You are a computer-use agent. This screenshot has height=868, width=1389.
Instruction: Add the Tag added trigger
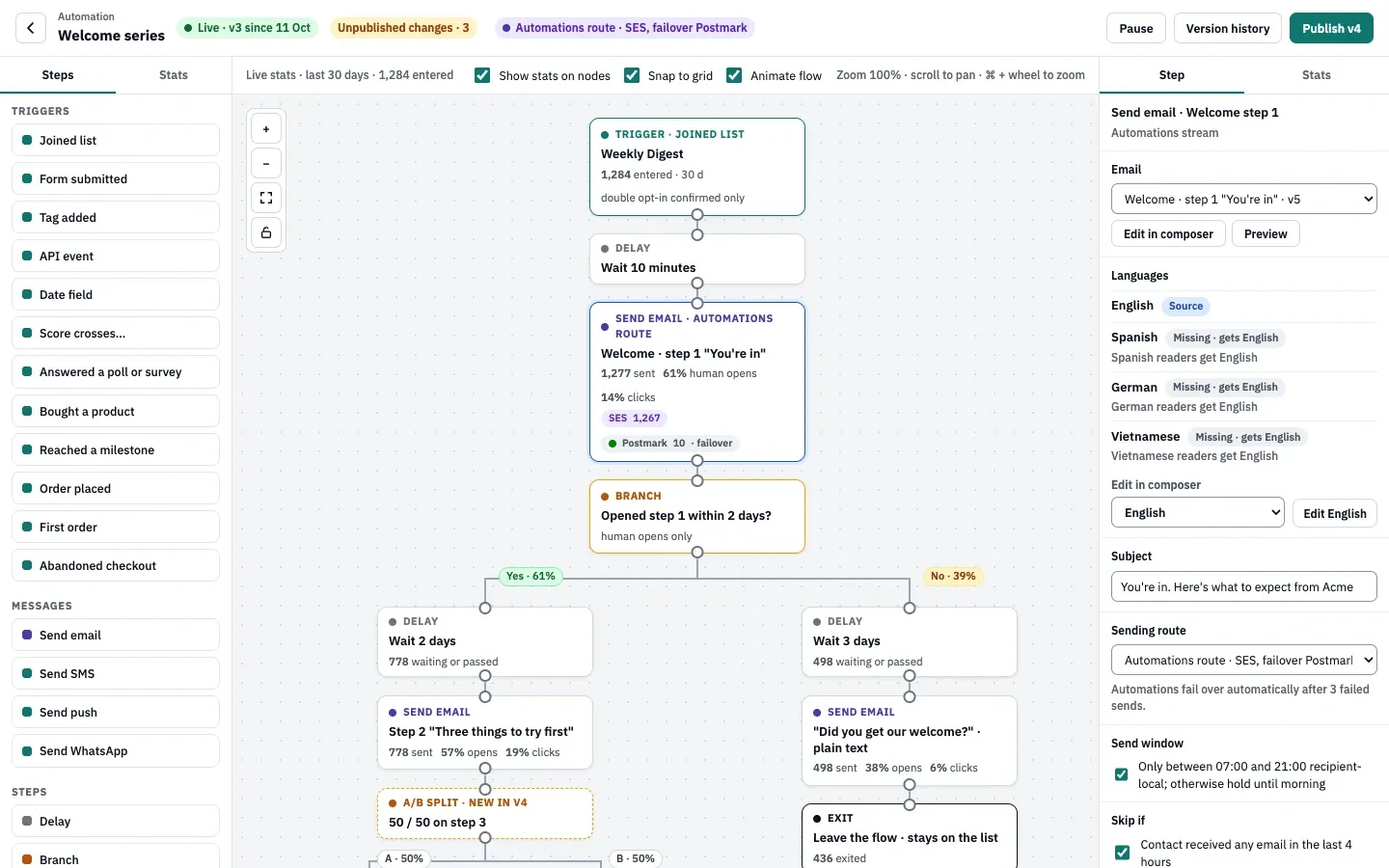[x=116, y=217]
